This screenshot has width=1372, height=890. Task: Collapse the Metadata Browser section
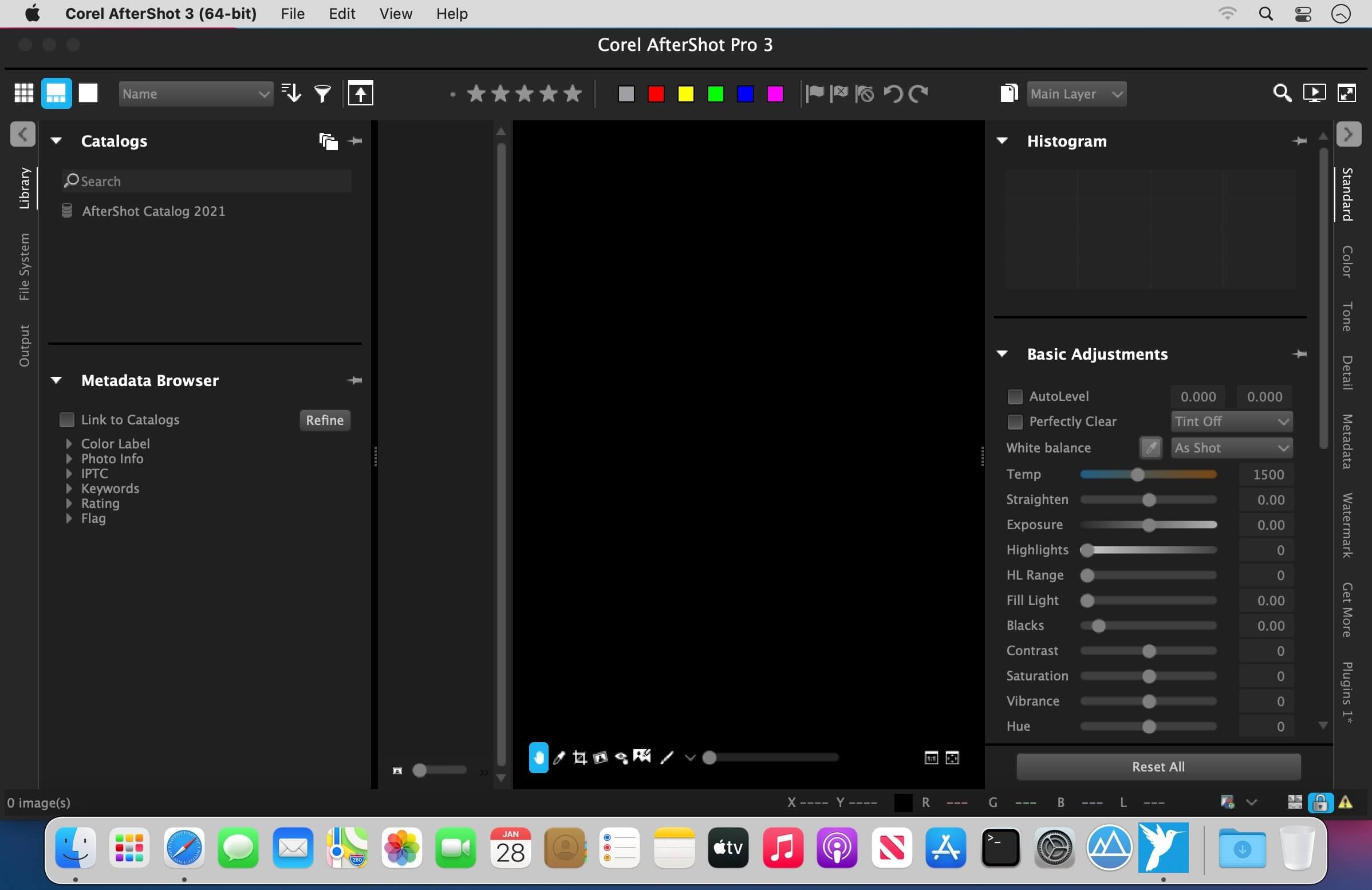(x=56, y=380)
